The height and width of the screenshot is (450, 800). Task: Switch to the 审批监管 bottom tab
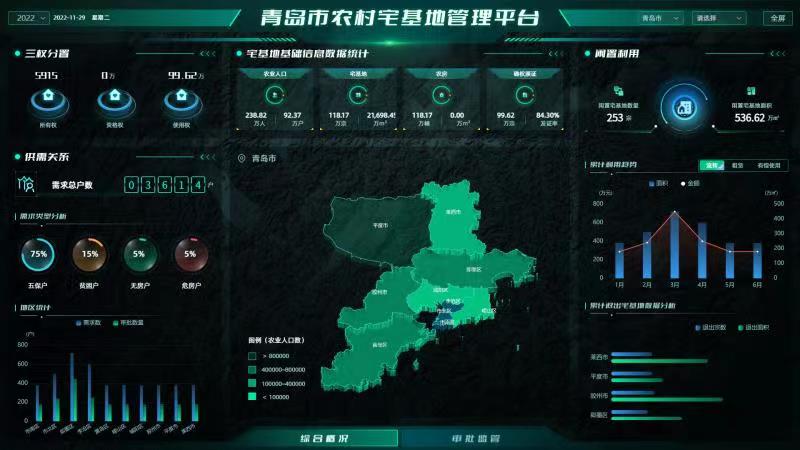pyautogui.click(x=474, y=438)
